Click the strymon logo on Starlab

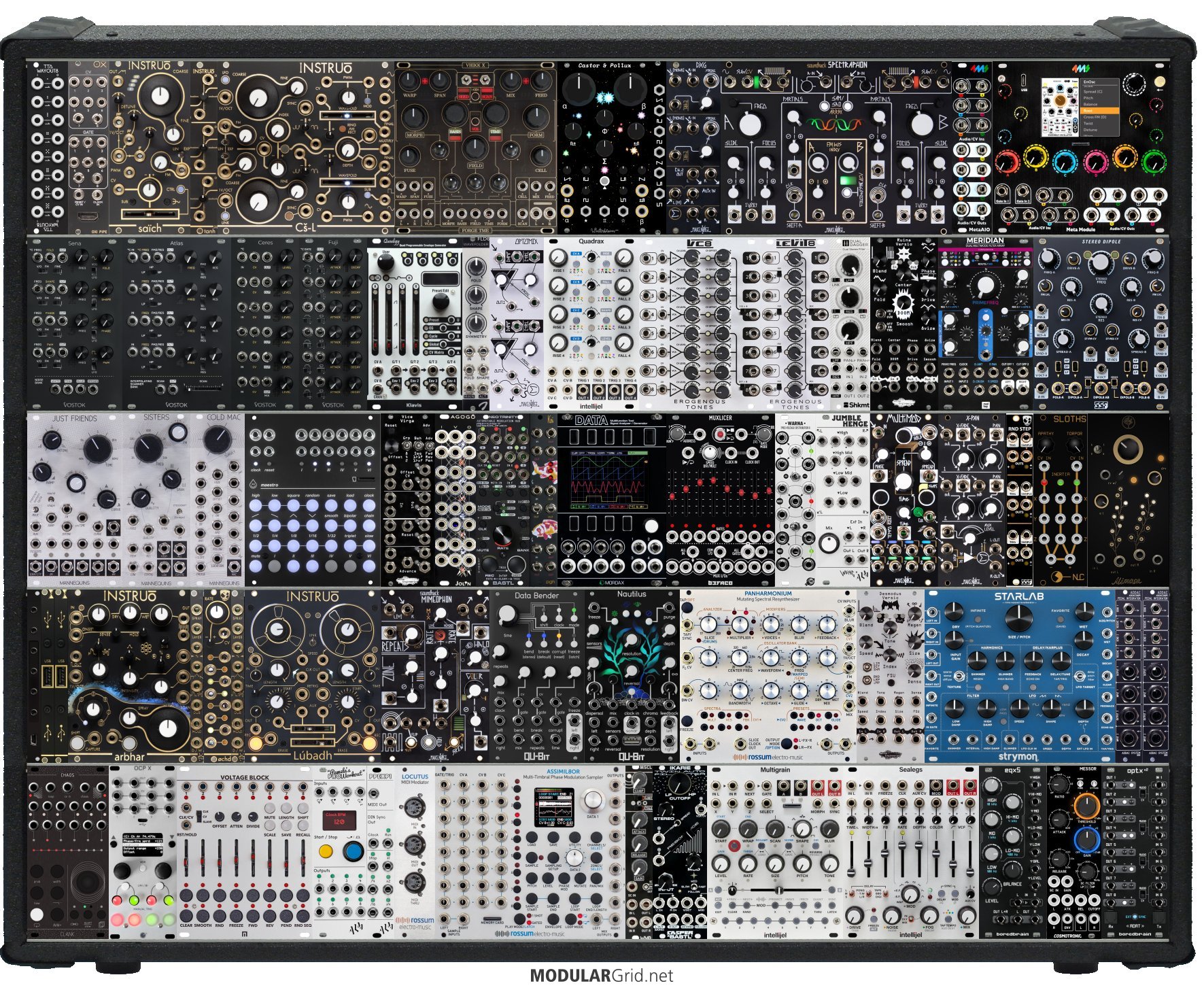coord(1018,756)
